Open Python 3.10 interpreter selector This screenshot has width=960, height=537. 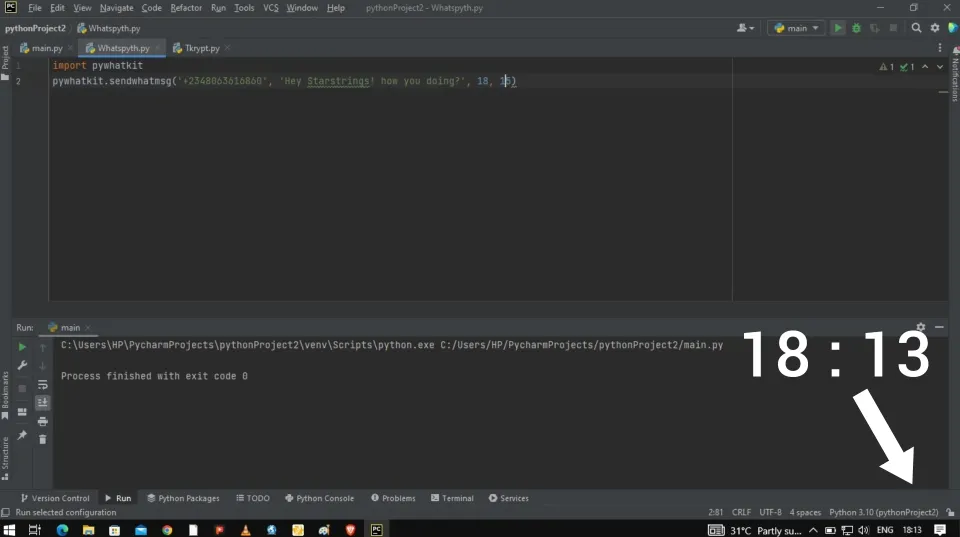(x=883, y=513)
